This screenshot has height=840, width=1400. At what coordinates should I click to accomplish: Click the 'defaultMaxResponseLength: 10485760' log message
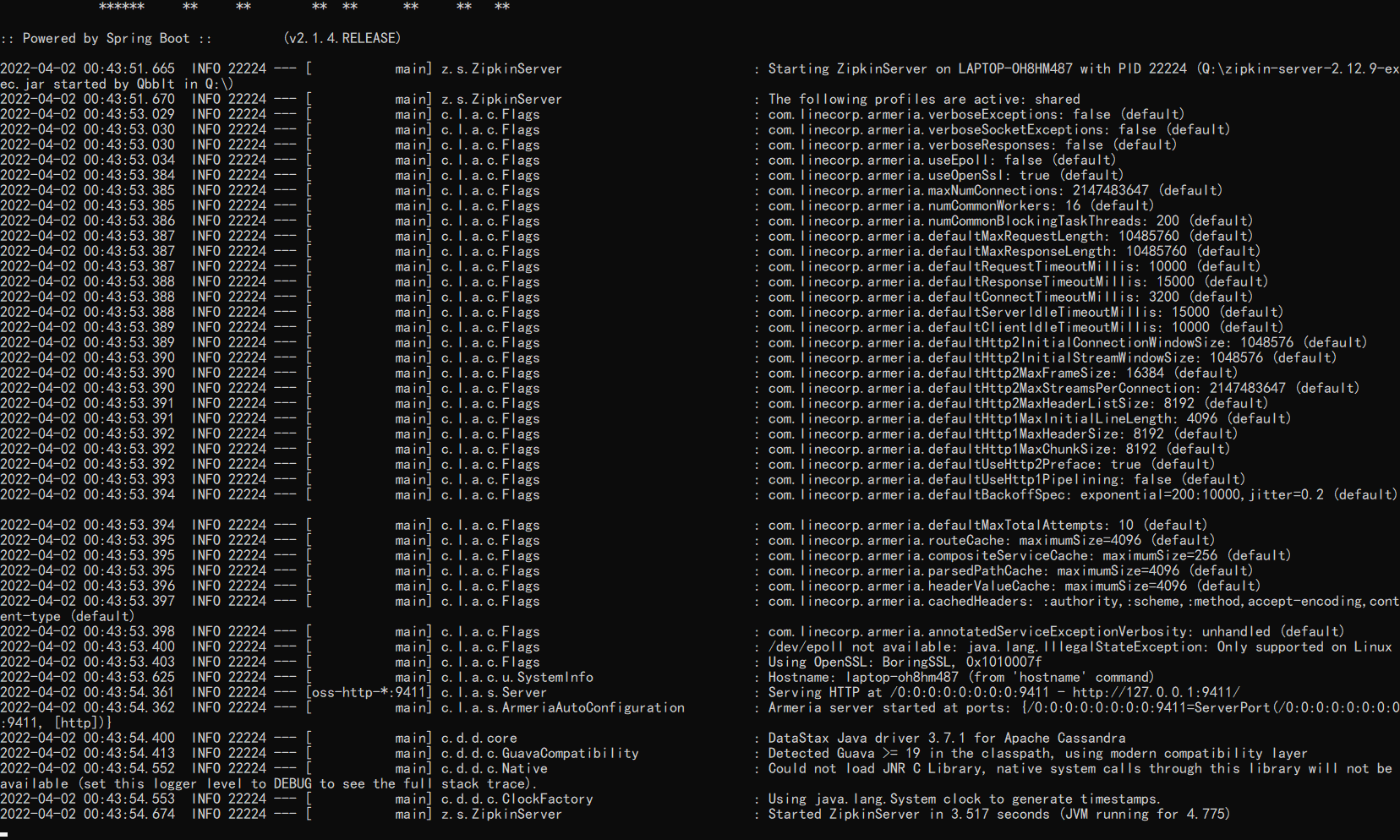pos(1014,251)
